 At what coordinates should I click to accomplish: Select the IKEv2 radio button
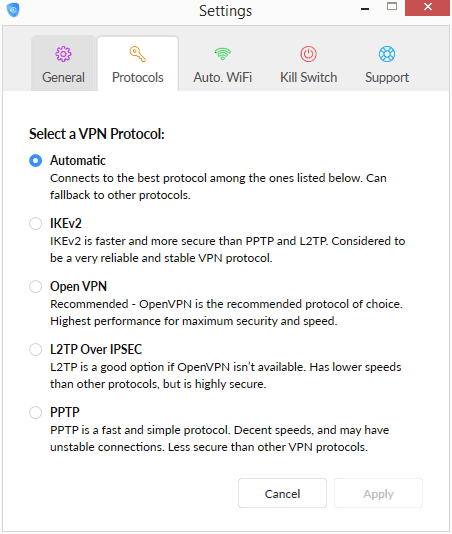35,223
